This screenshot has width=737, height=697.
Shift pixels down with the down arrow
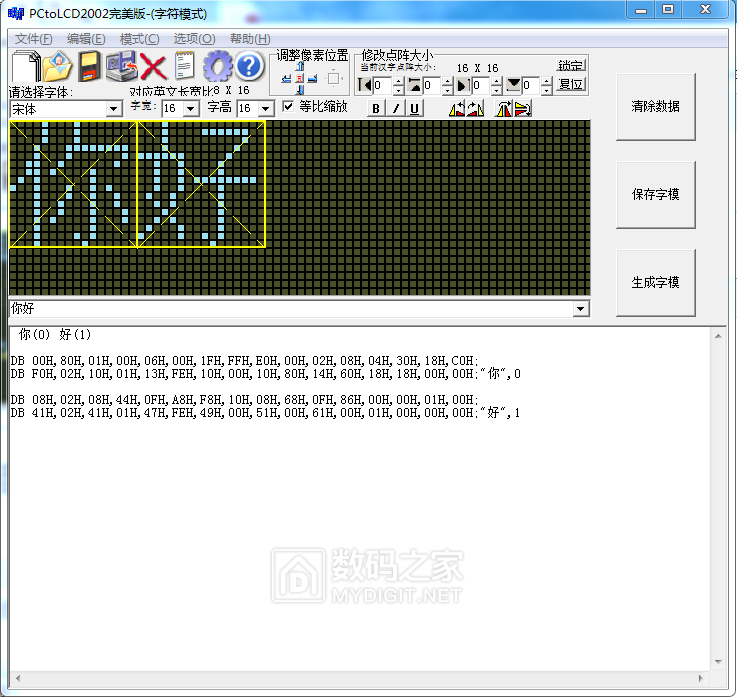(x=300, y=89)
